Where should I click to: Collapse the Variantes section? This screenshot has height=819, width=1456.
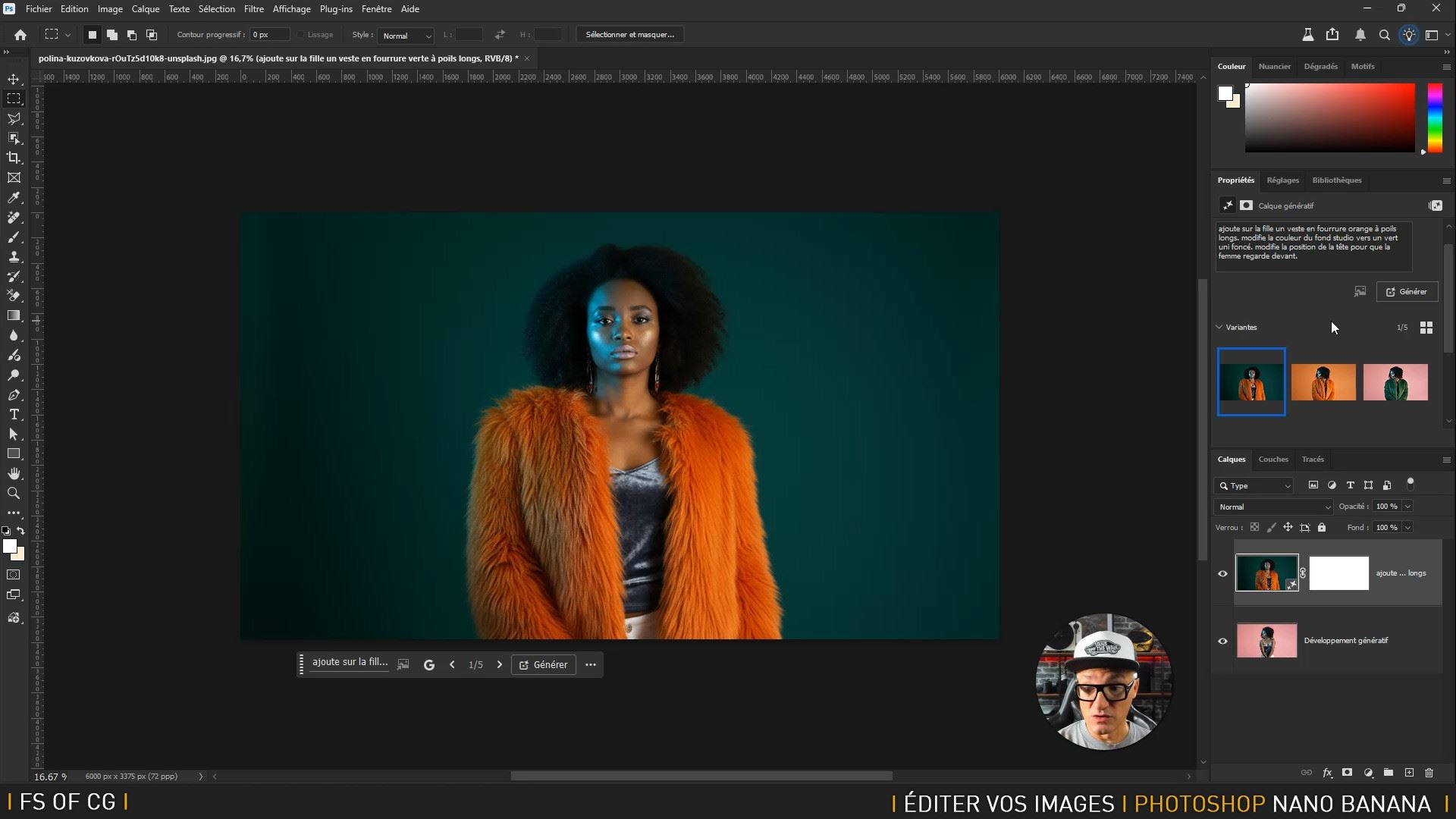(1219, 328)
